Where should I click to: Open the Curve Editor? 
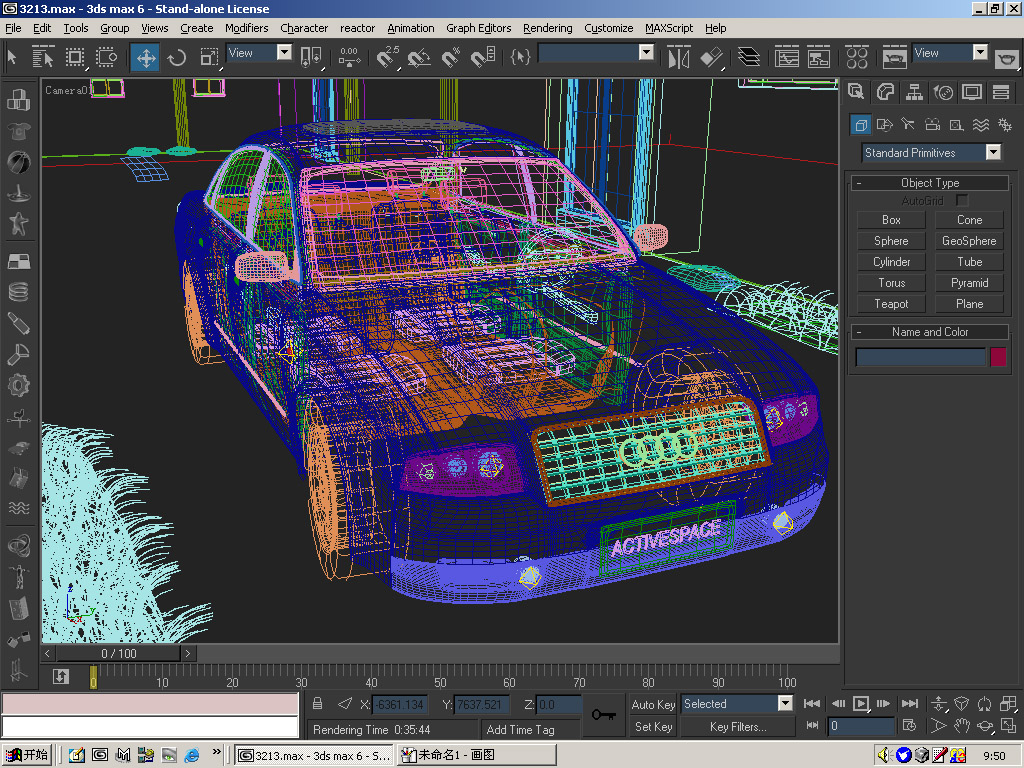point(786,57)
